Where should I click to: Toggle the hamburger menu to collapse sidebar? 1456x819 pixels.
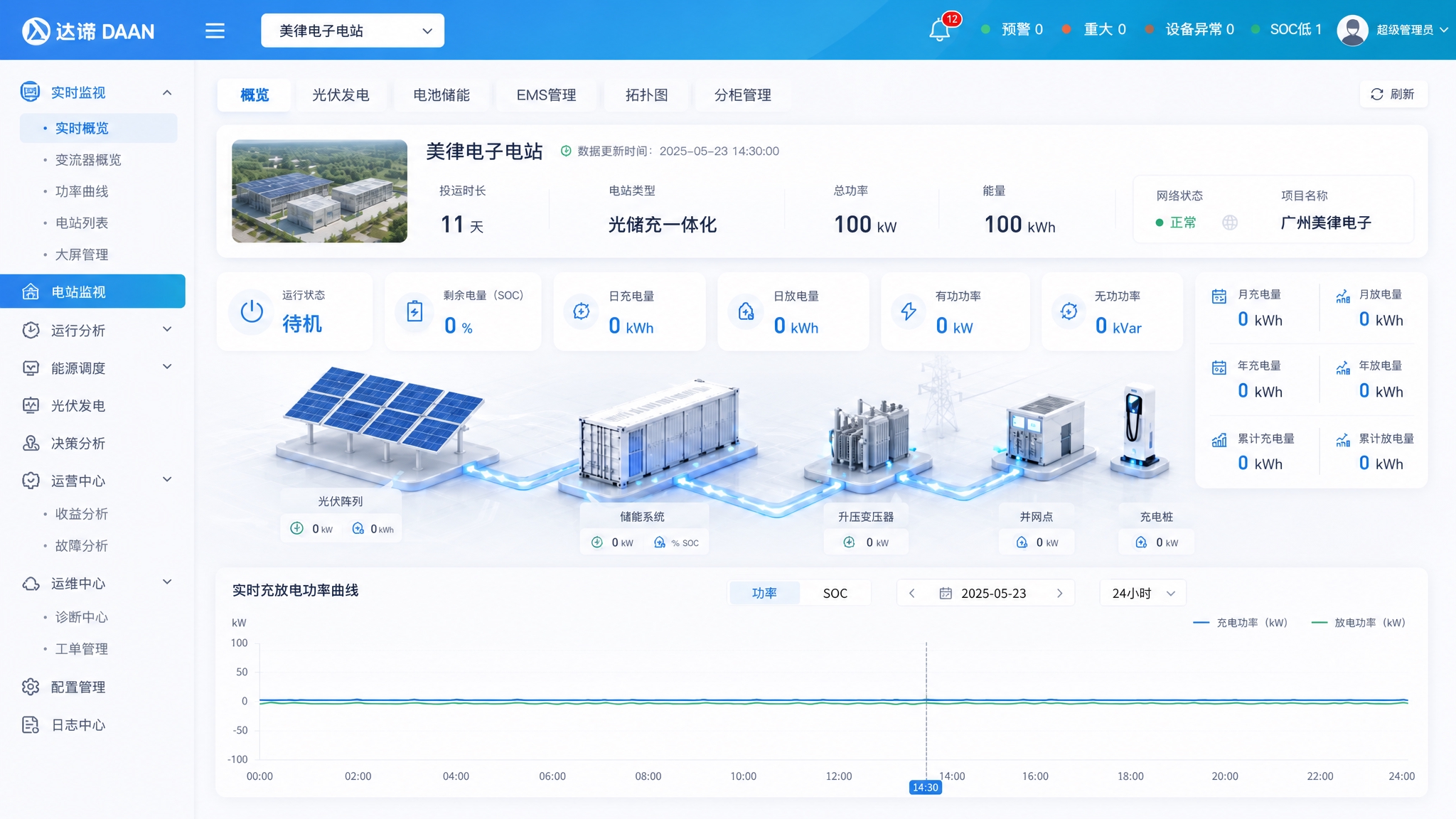215,31
